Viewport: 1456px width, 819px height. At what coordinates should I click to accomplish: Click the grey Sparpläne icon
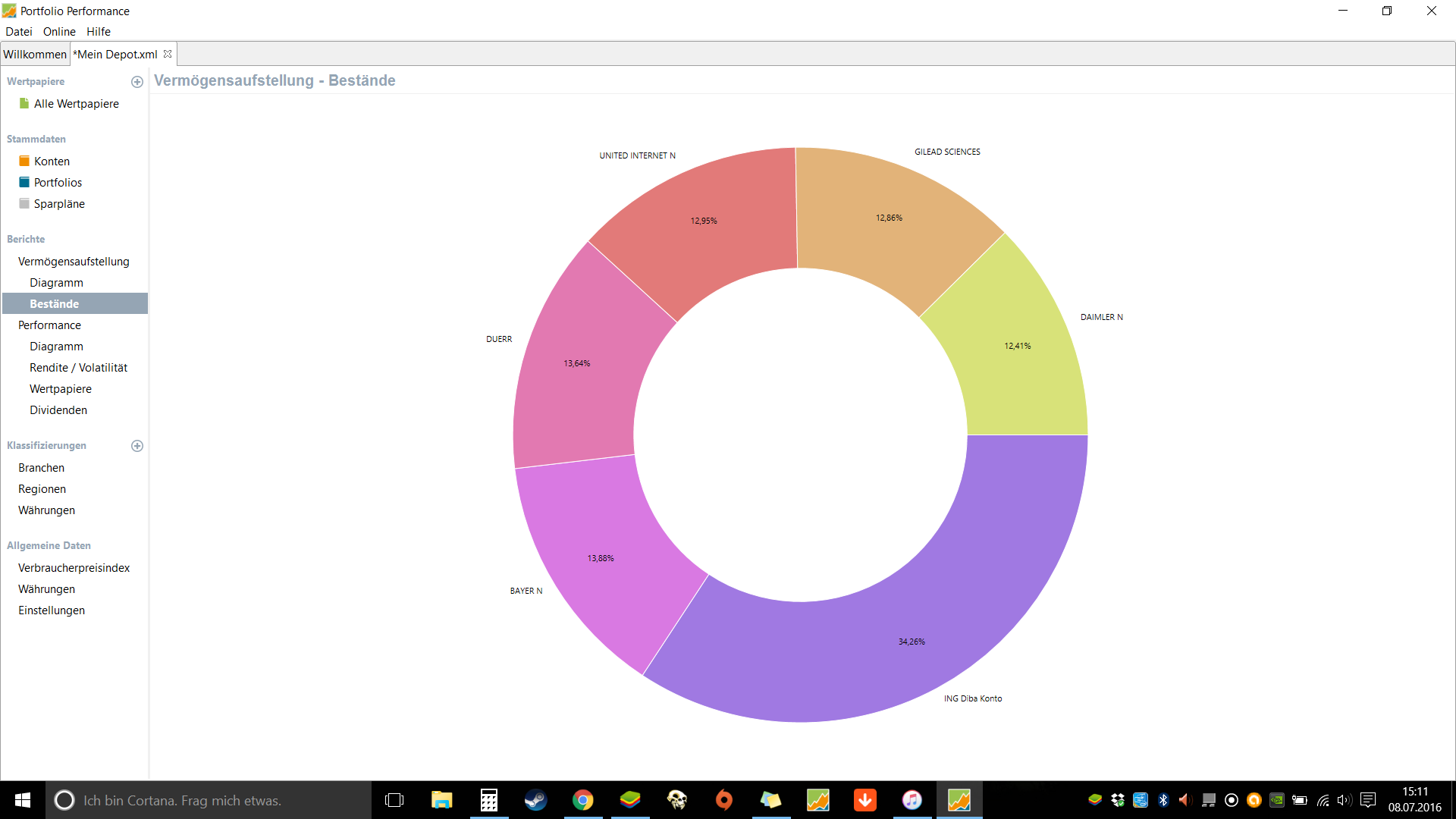pyautogui.click(x=24, y=203)
